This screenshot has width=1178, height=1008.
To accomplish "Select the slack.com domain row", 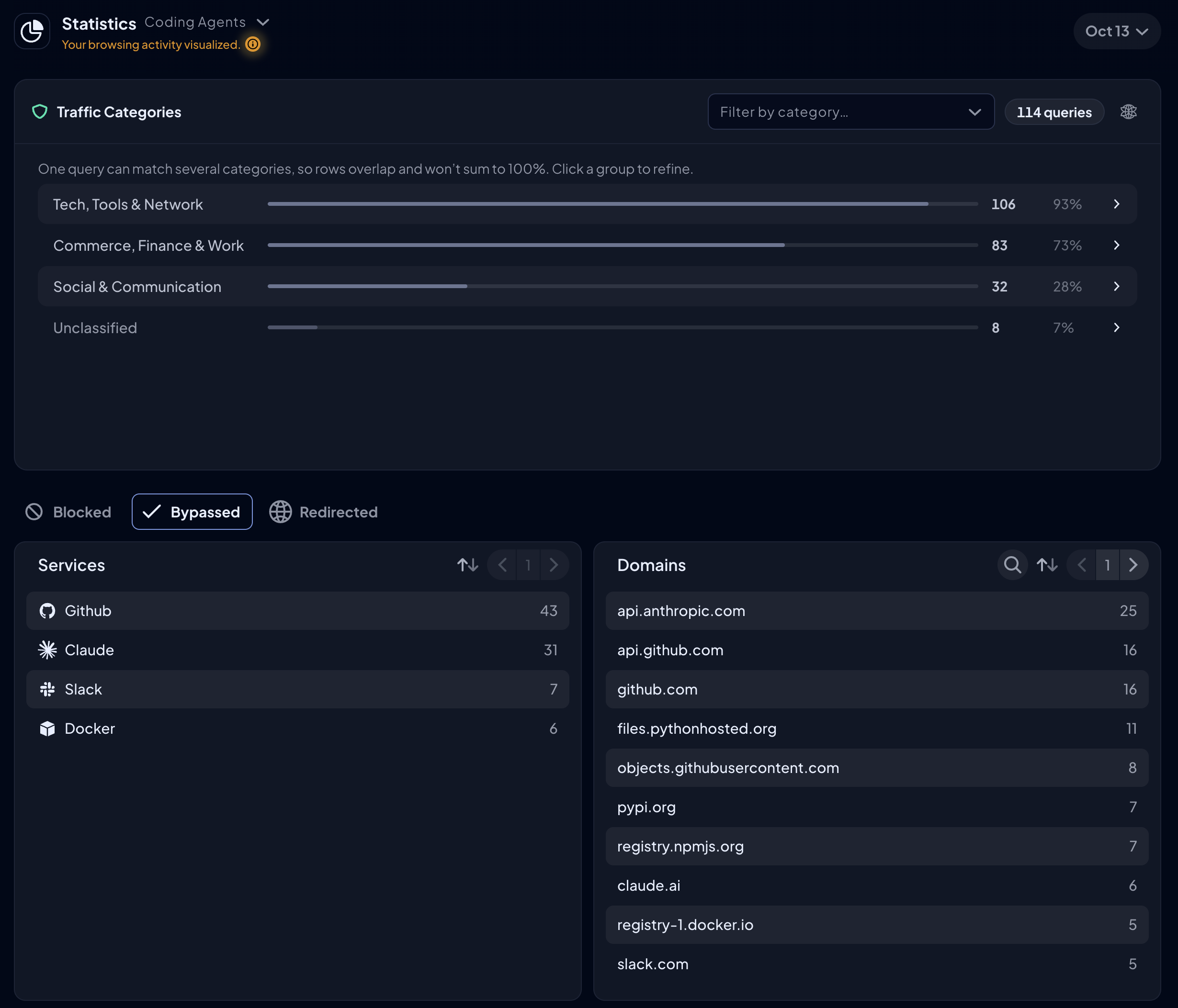I will 877,963.
